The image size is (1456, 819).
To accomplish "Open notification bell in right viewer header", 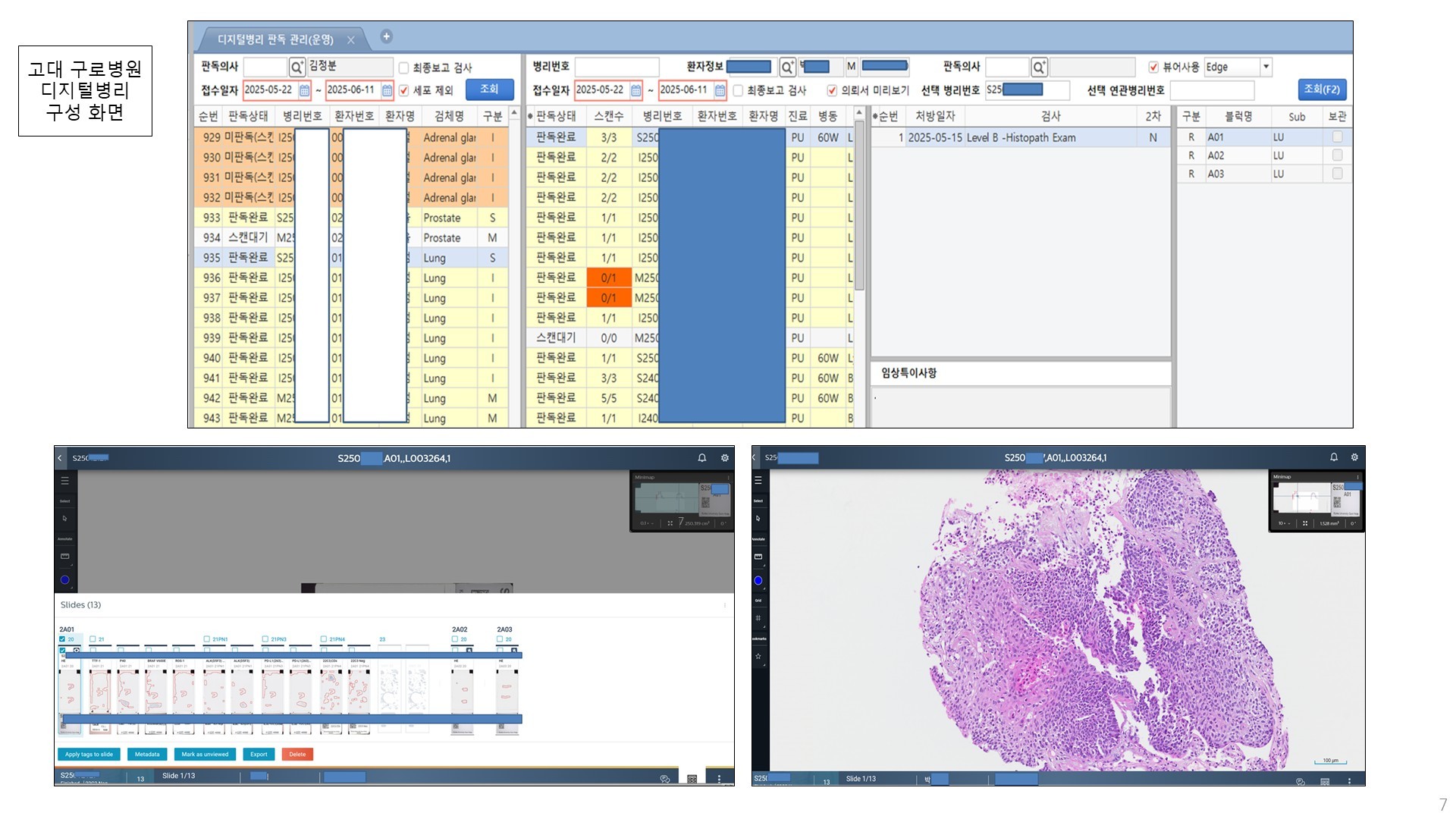I will pos(1334,457).
